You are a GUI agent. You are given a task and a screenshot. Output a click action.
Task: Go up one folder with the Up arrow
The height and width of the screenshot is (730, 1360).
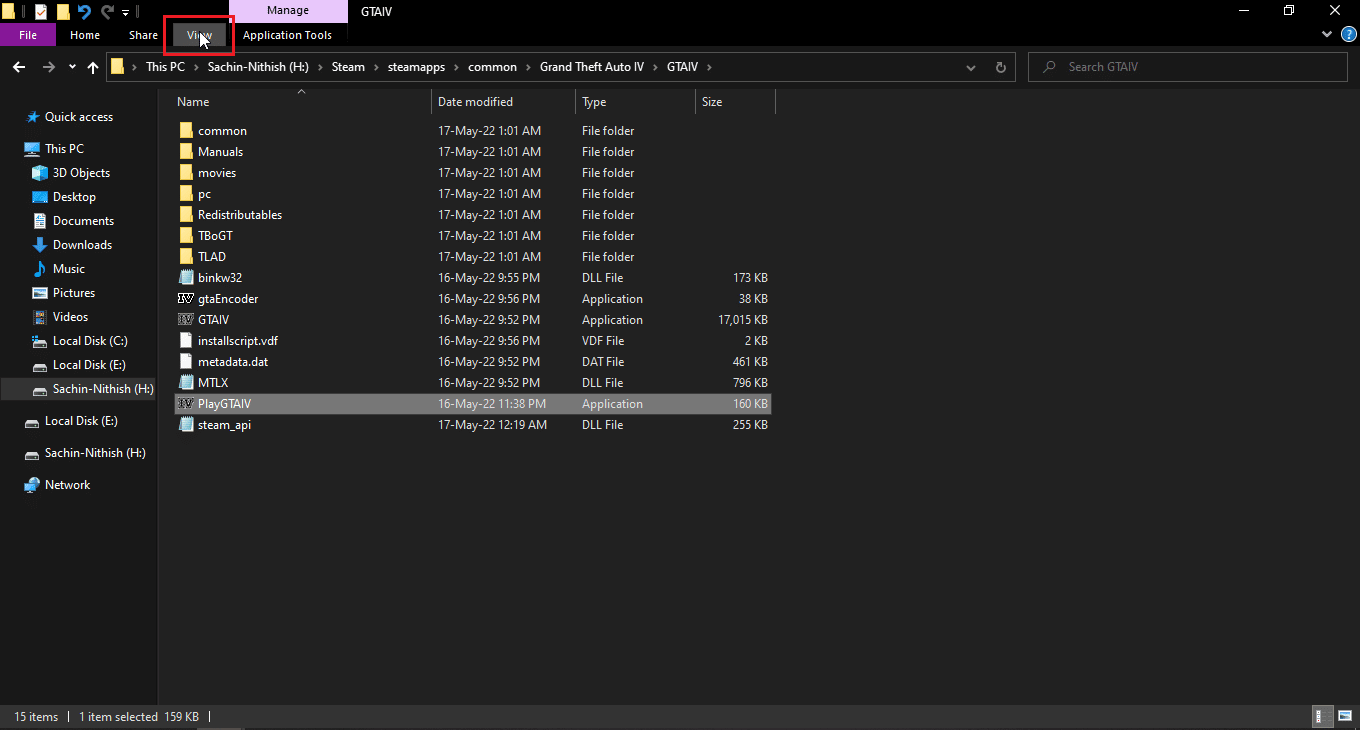tap(93, 67)
